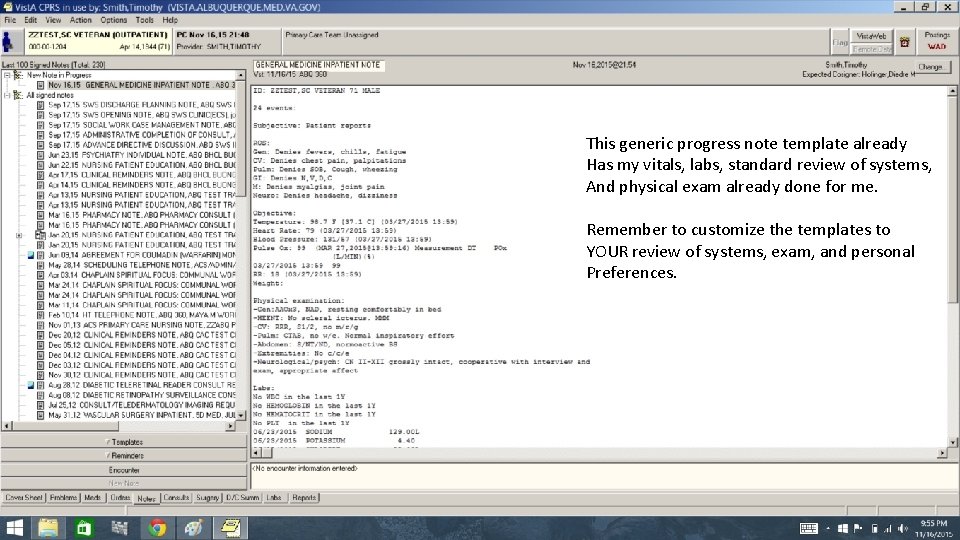Image resolution: width=960 pixels, height=540 pixels.
Task: Click document icon beside Apr 17,15 Clinical Reminders Note
Action: pyautogui.click(x=40, y=175)
